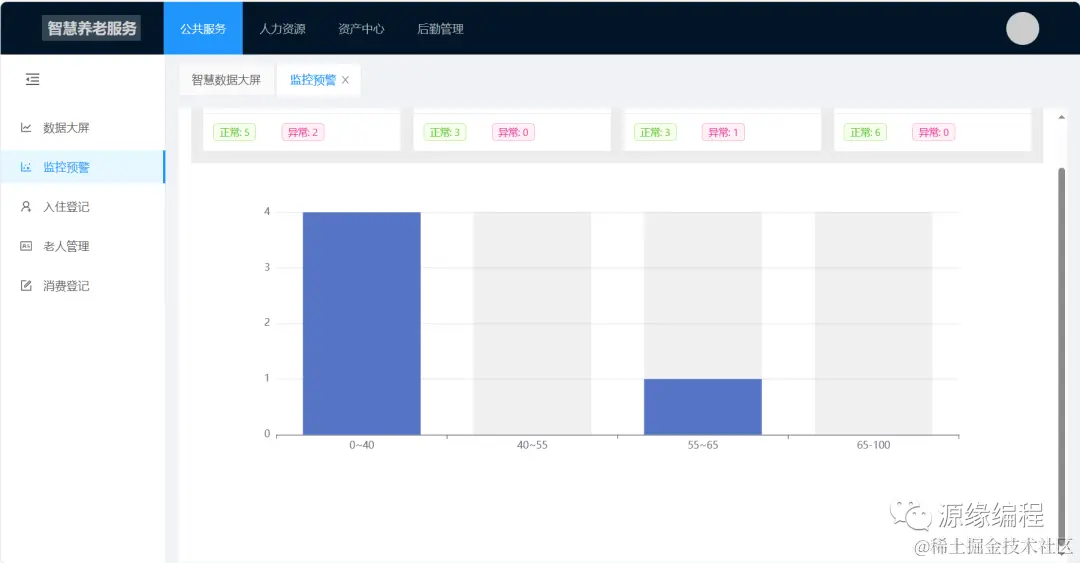The height and width of the screenshot is (563, 1080).
Task: Open 消费登记 in the sidebar
Action: coord(83,285)
